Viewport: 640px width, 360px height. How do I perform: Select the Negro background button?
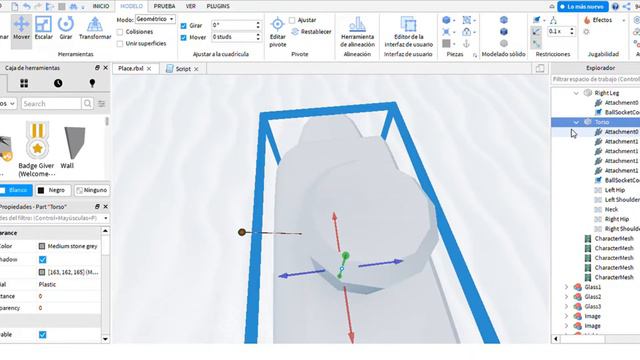point(53,190)
